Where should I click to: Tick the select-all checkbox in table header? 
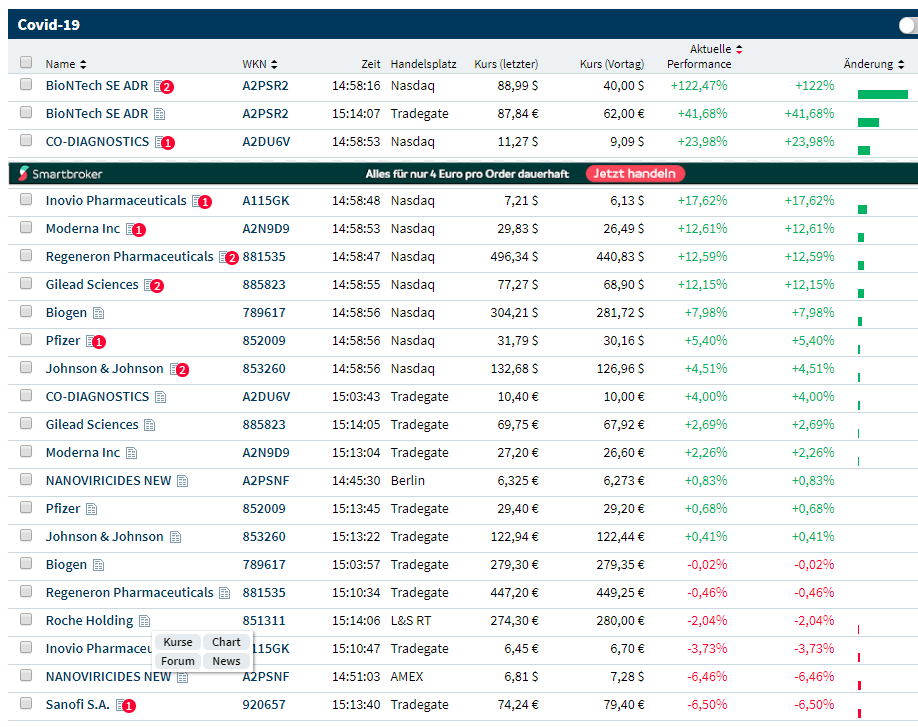[x=26, y=63]
